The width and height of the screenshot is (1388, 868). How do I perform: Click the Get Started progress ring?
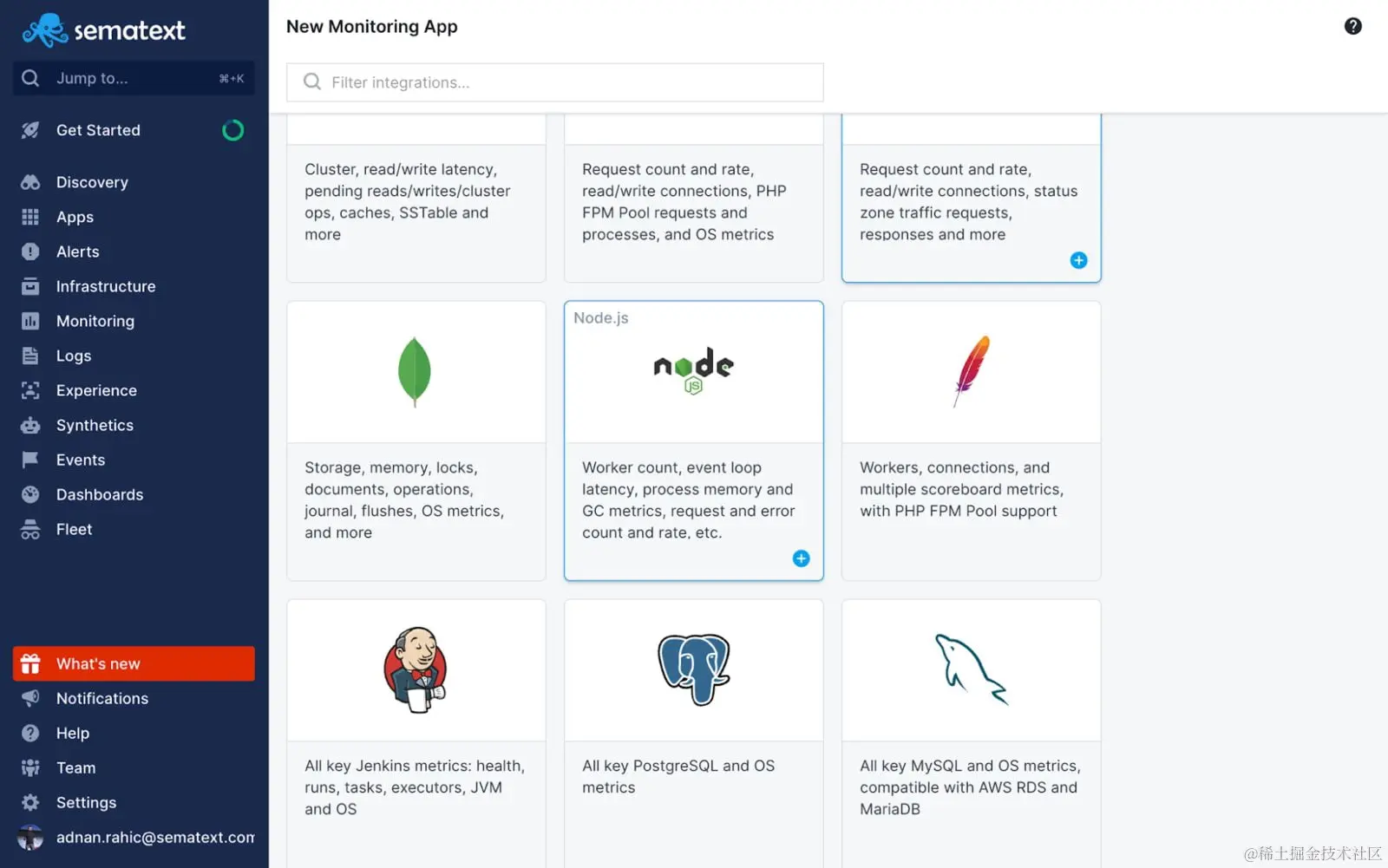click(x=232, y=130)
